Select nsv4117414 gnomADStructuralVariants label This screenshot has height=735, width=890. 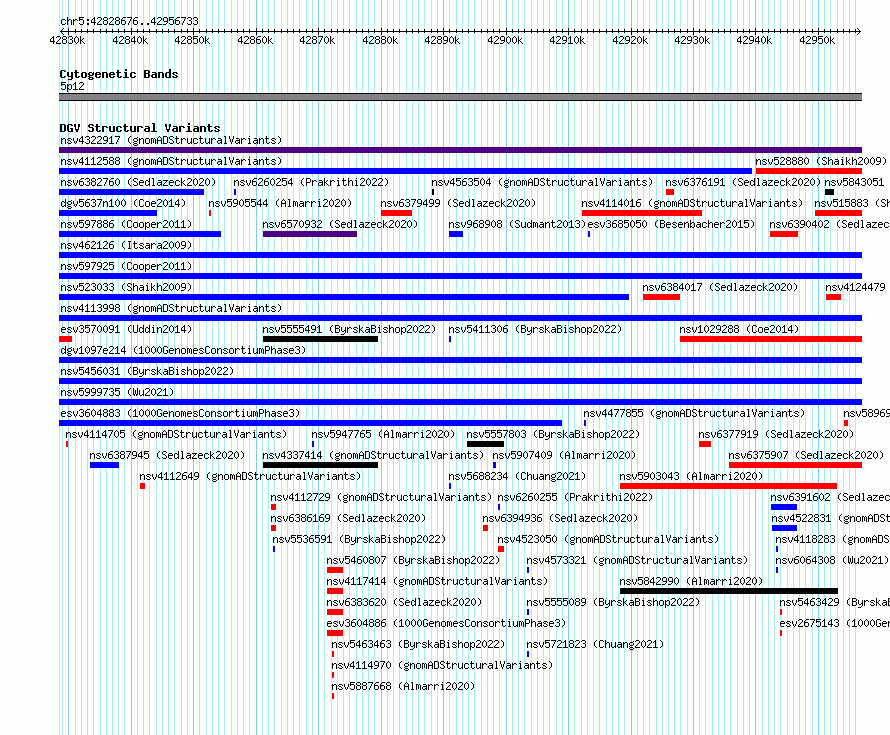point(437,581)
